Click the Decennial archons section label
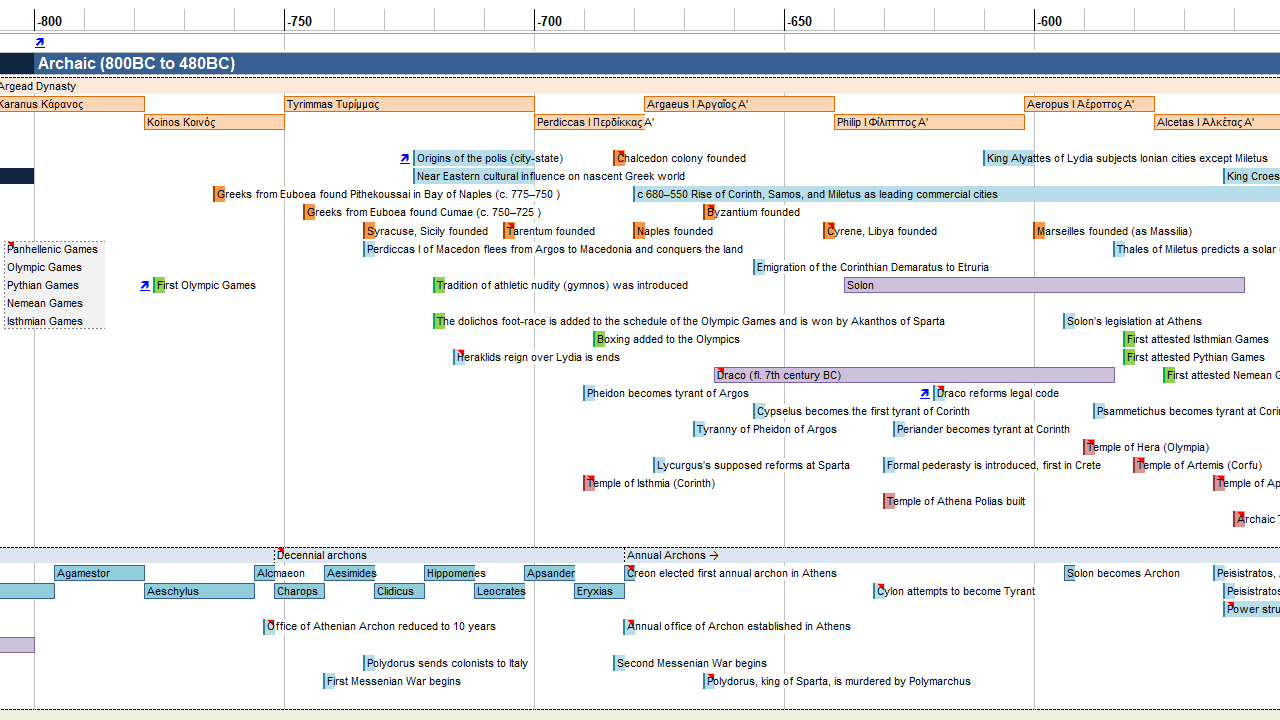 click(321, 556)
